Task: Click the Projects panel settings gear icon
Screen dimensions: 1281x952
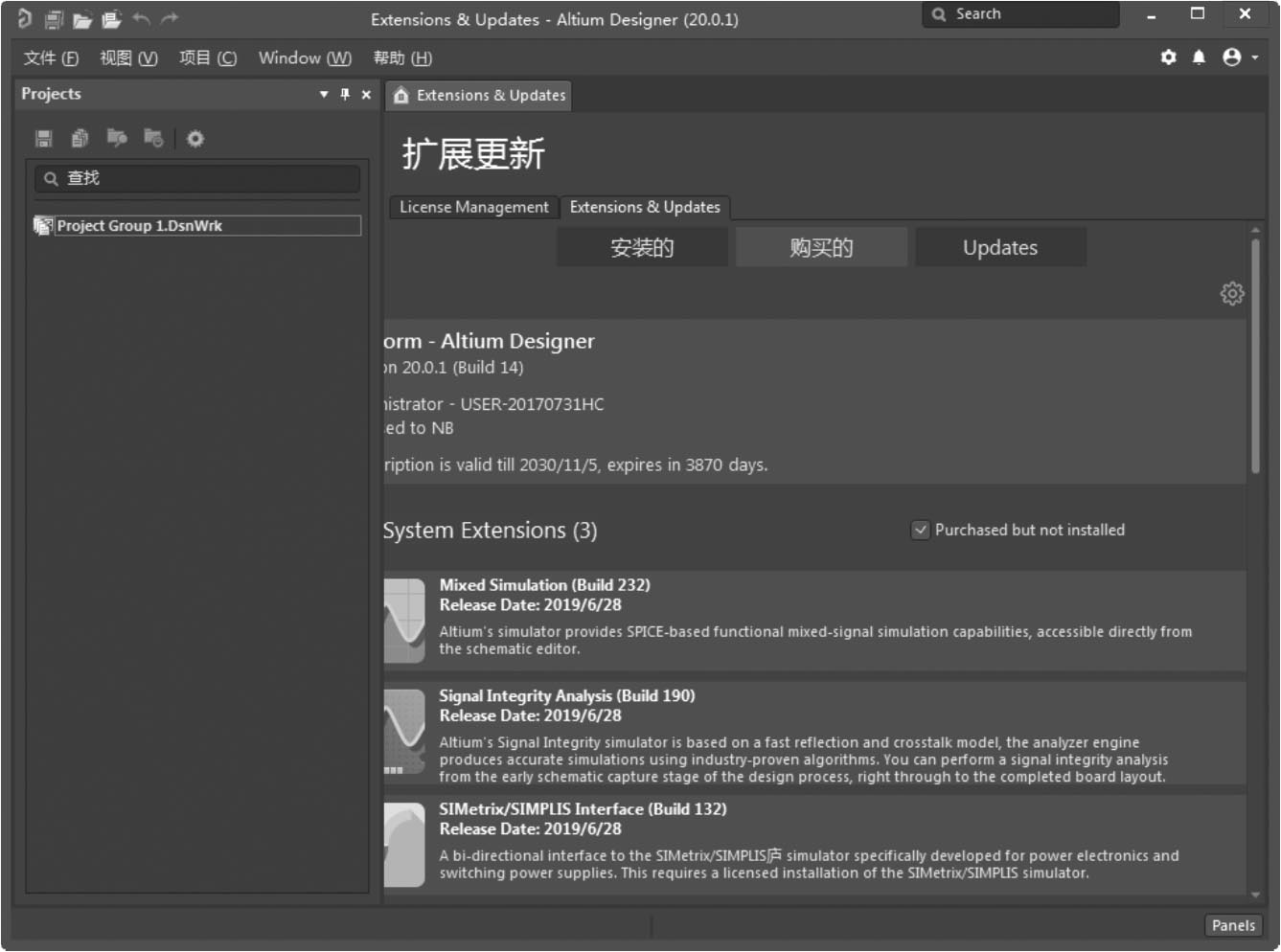Action: click(x=195, y=139)
